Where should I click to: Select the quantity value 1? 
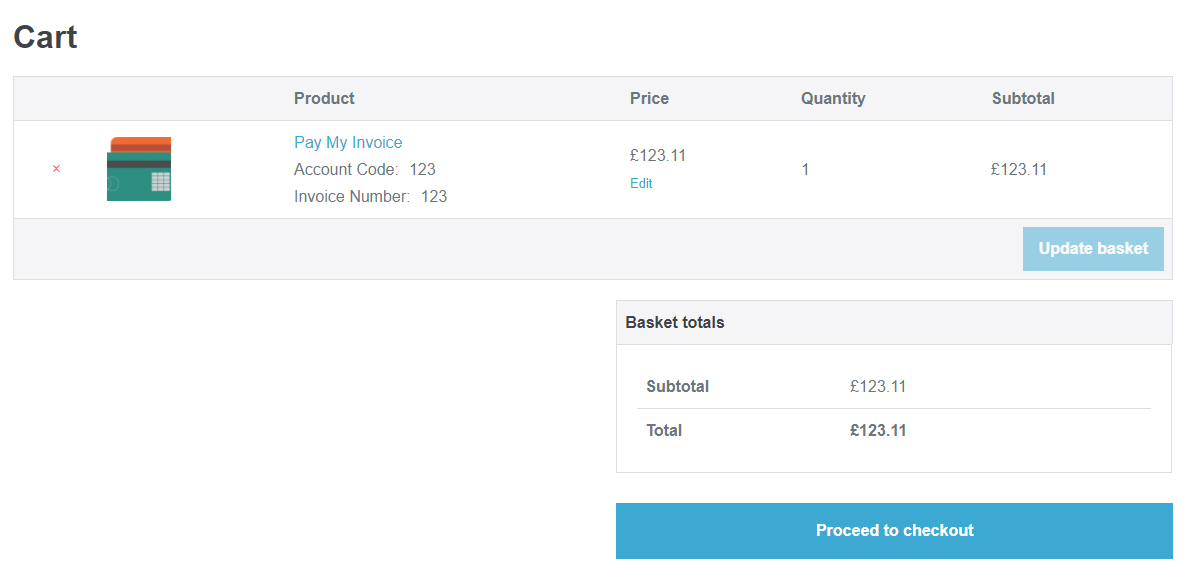coord(806,170)
